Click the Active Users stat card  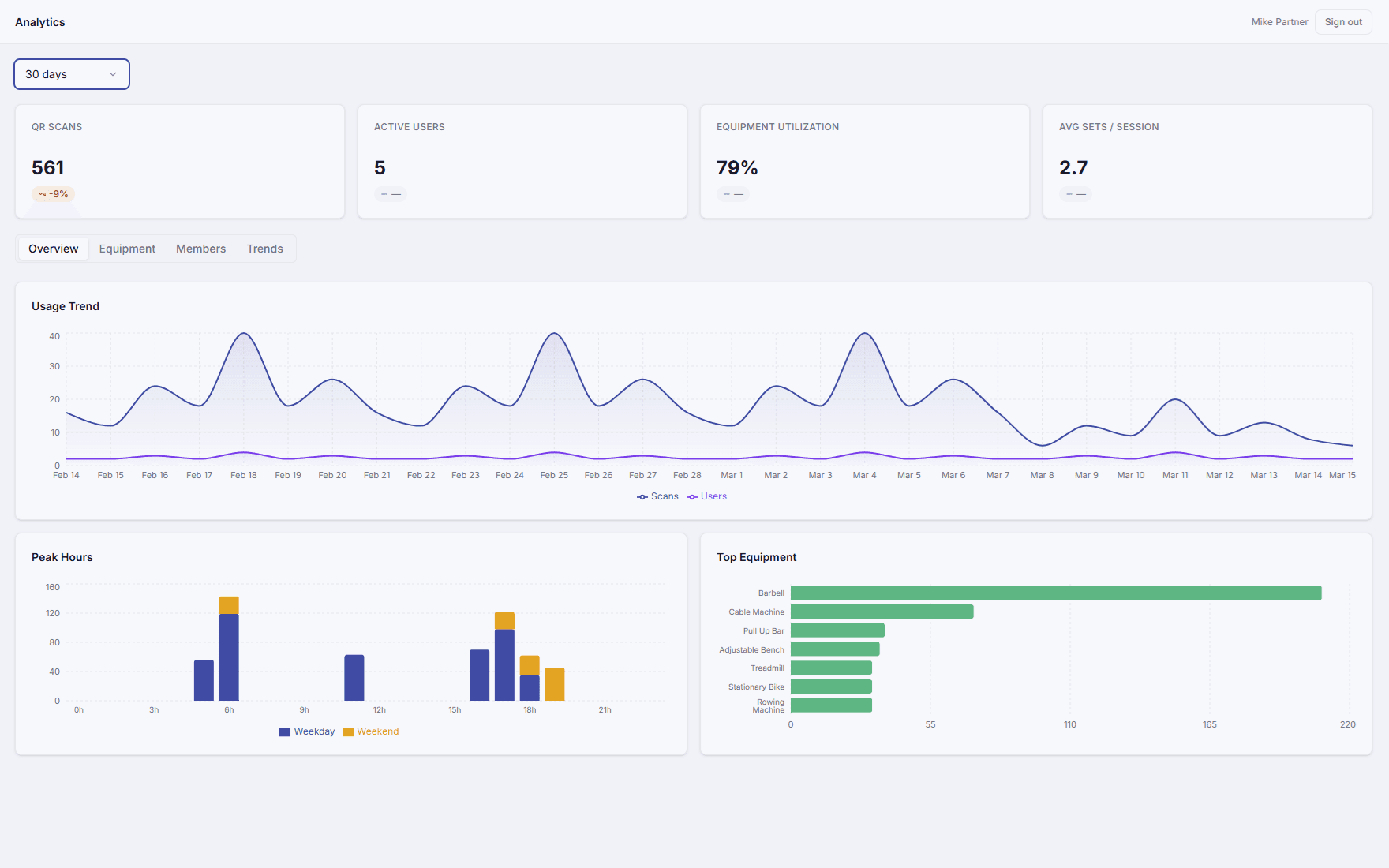[x=522, y=162]
